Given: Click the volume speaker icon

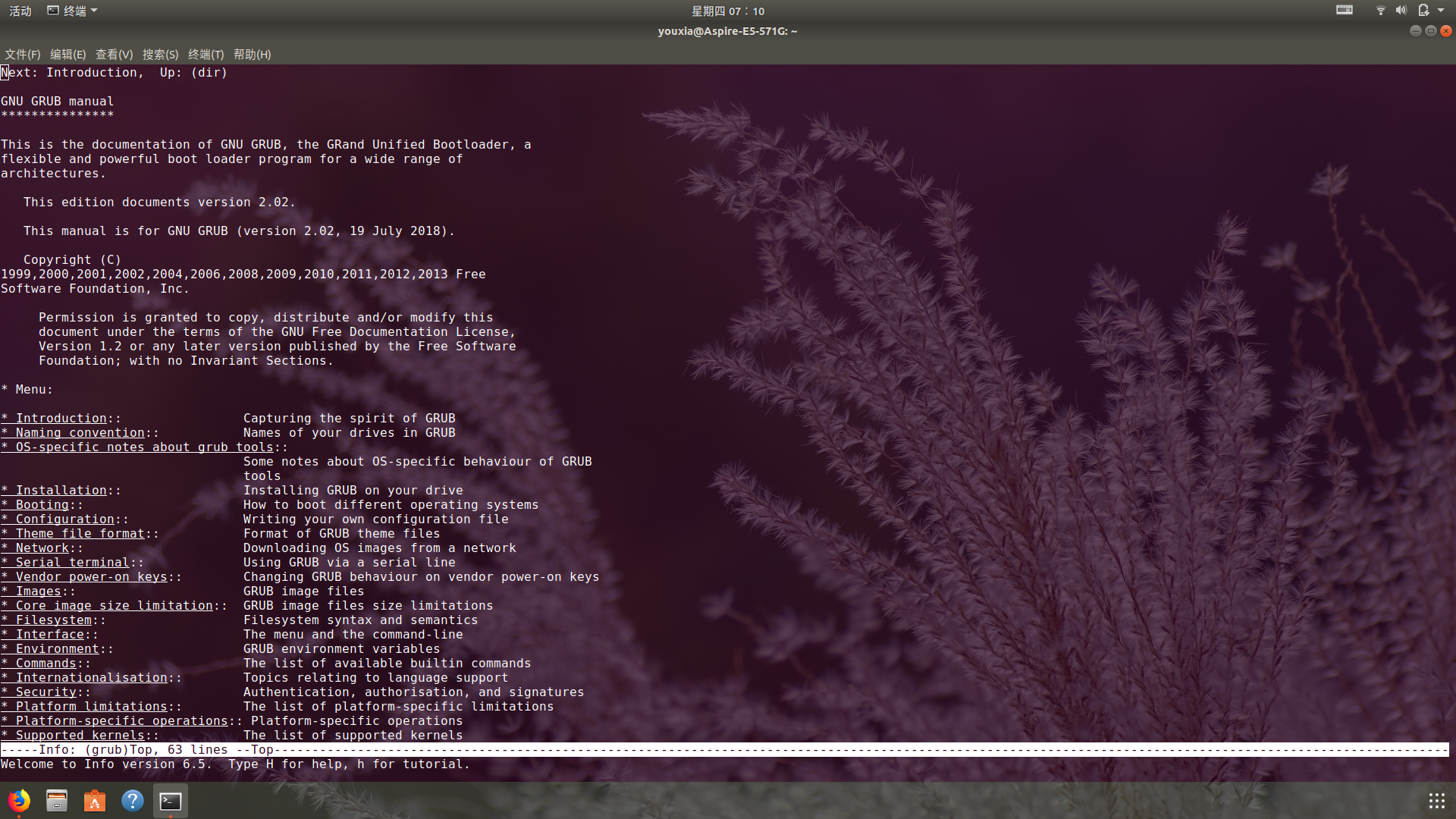Looking at the screenshot, I should 1401,11.
